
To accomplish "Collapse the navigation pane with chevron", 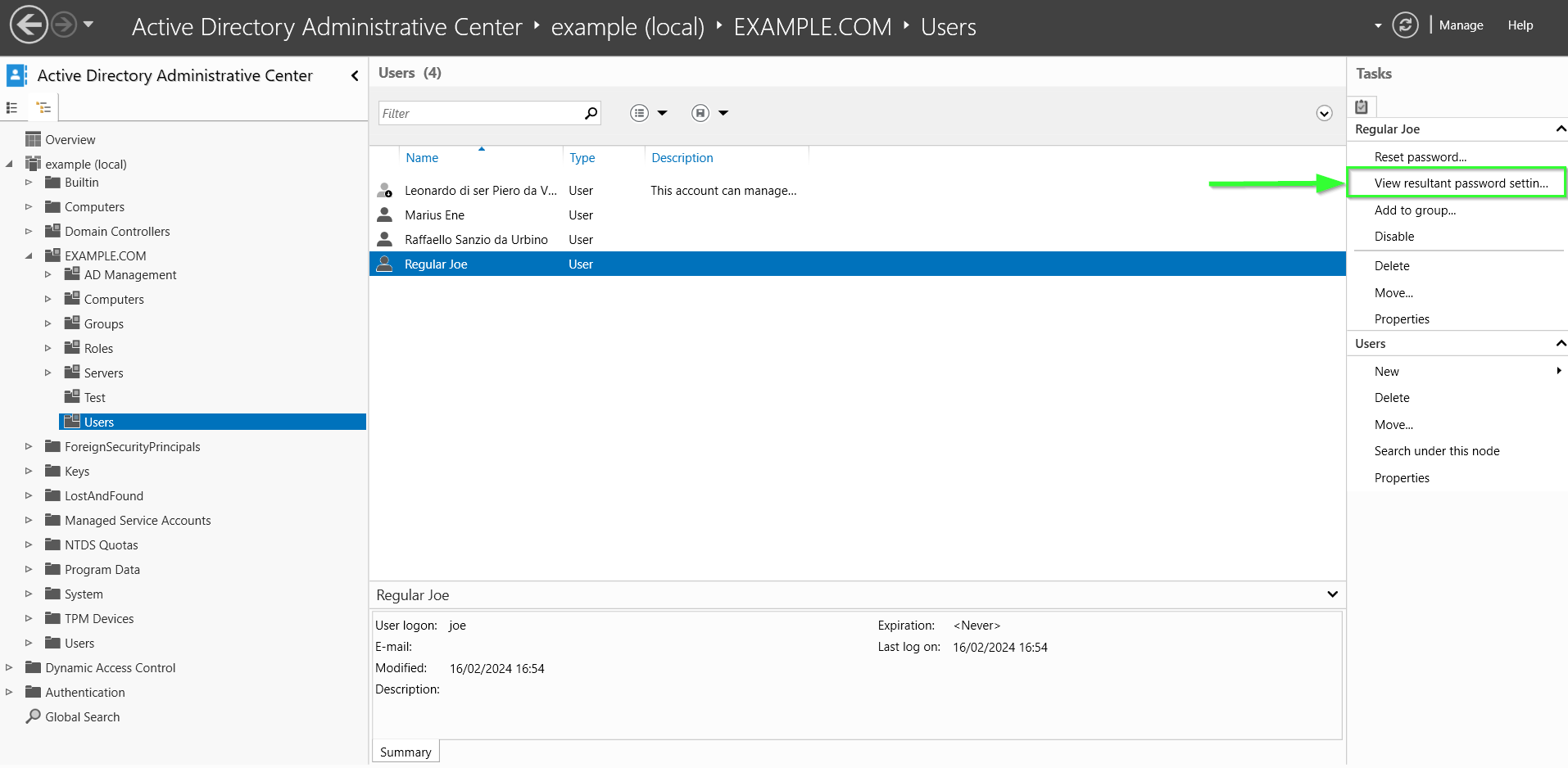I will [355, 76].
